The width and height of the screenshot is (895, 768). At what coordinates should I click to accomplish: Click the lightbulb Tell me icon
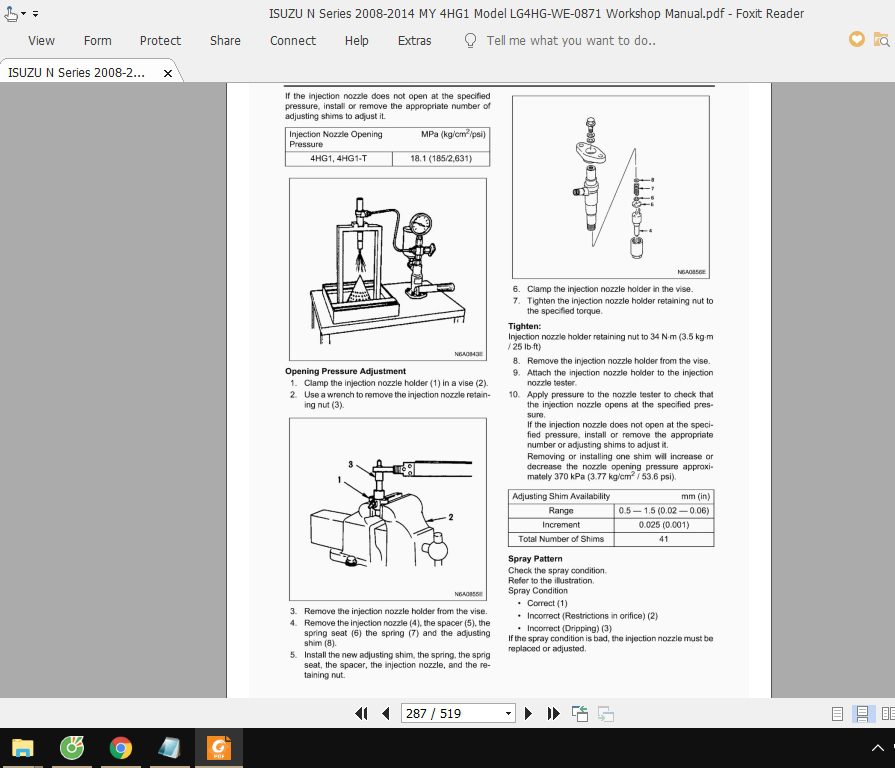click(x=470, y=41)
